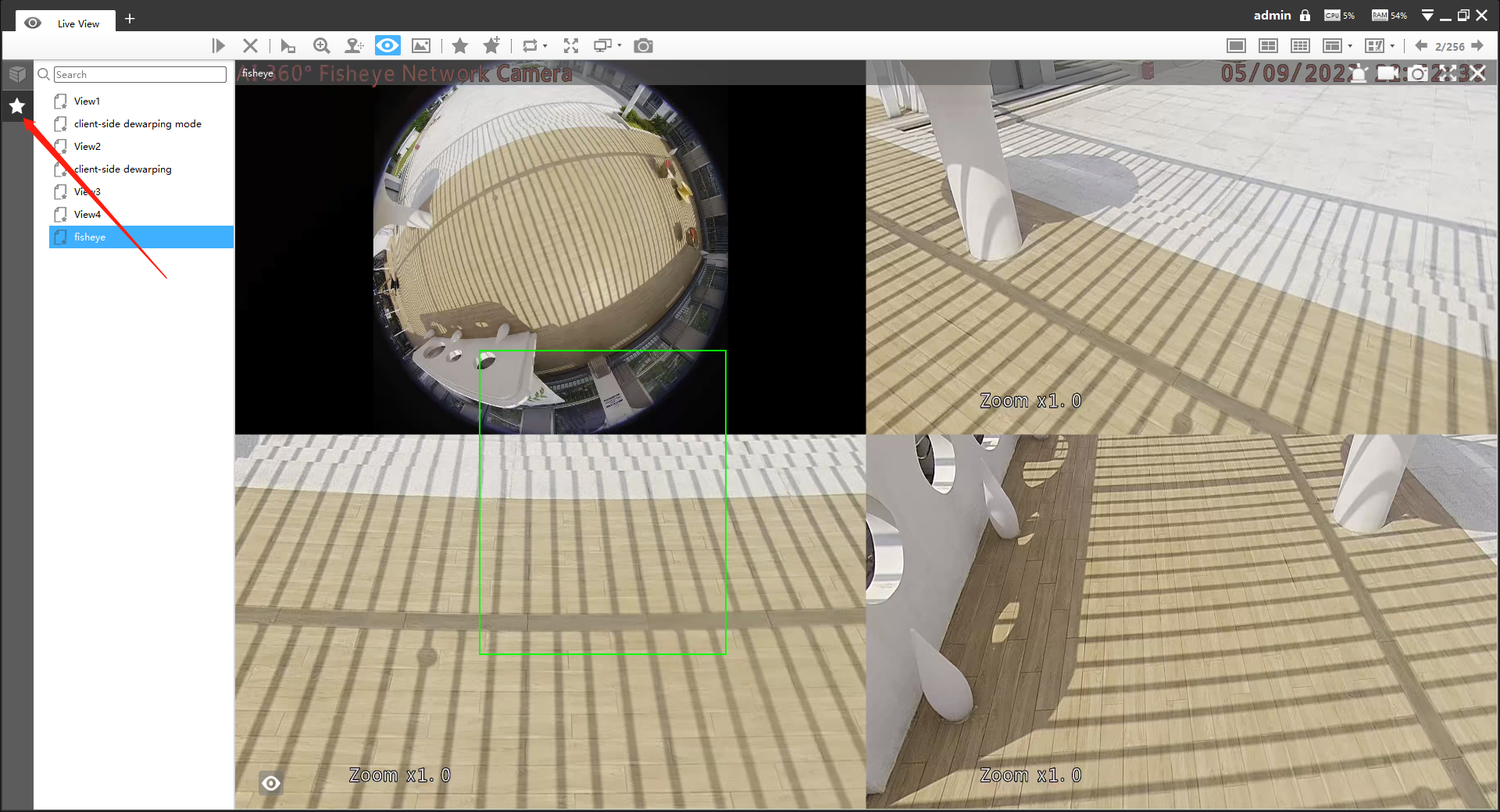Expand the custom layout edit dropdown
Screen dimensions: 1500x812
pyautogui.click(x=1392, y=46)
